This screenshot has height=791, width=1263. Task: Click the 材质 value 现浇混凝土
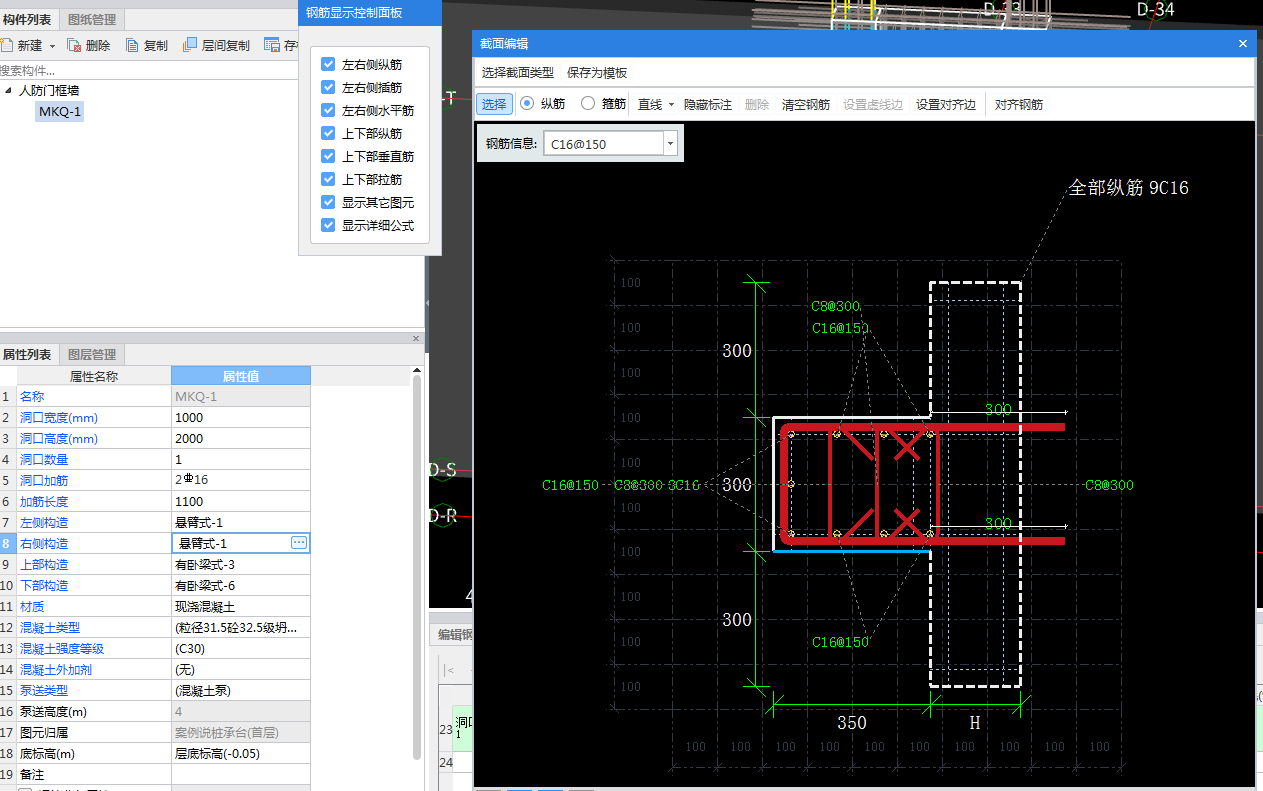241,606
